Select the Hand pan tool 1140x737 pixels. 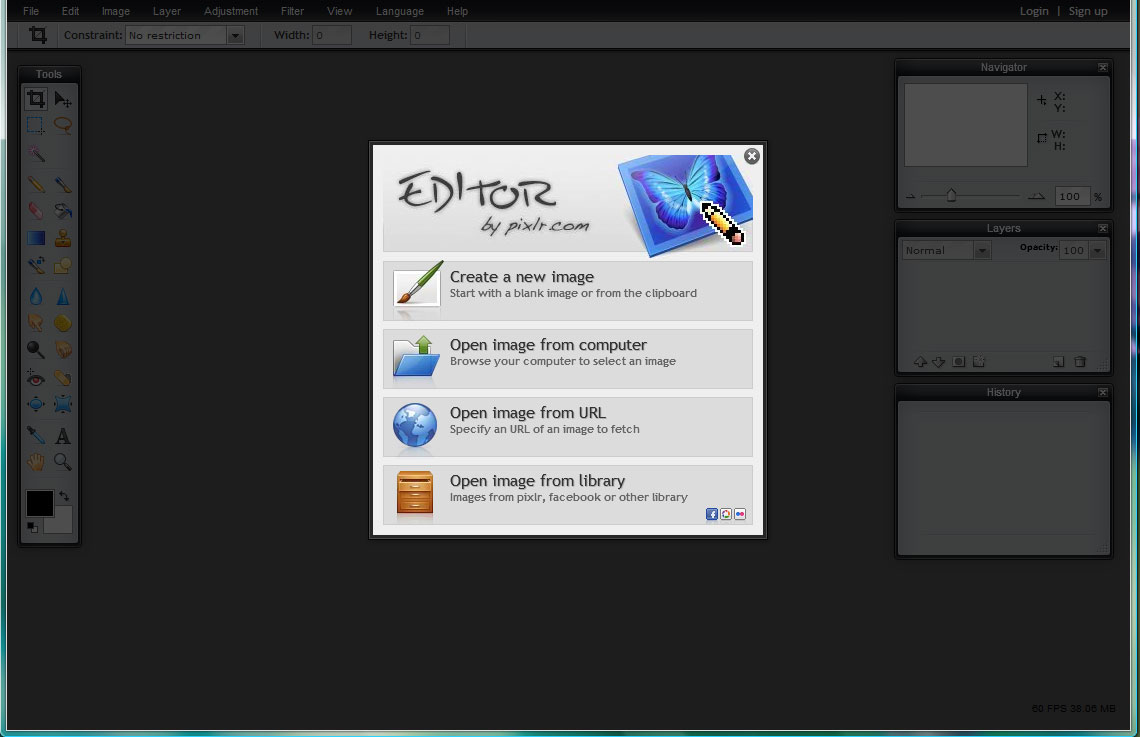point(36,462)
